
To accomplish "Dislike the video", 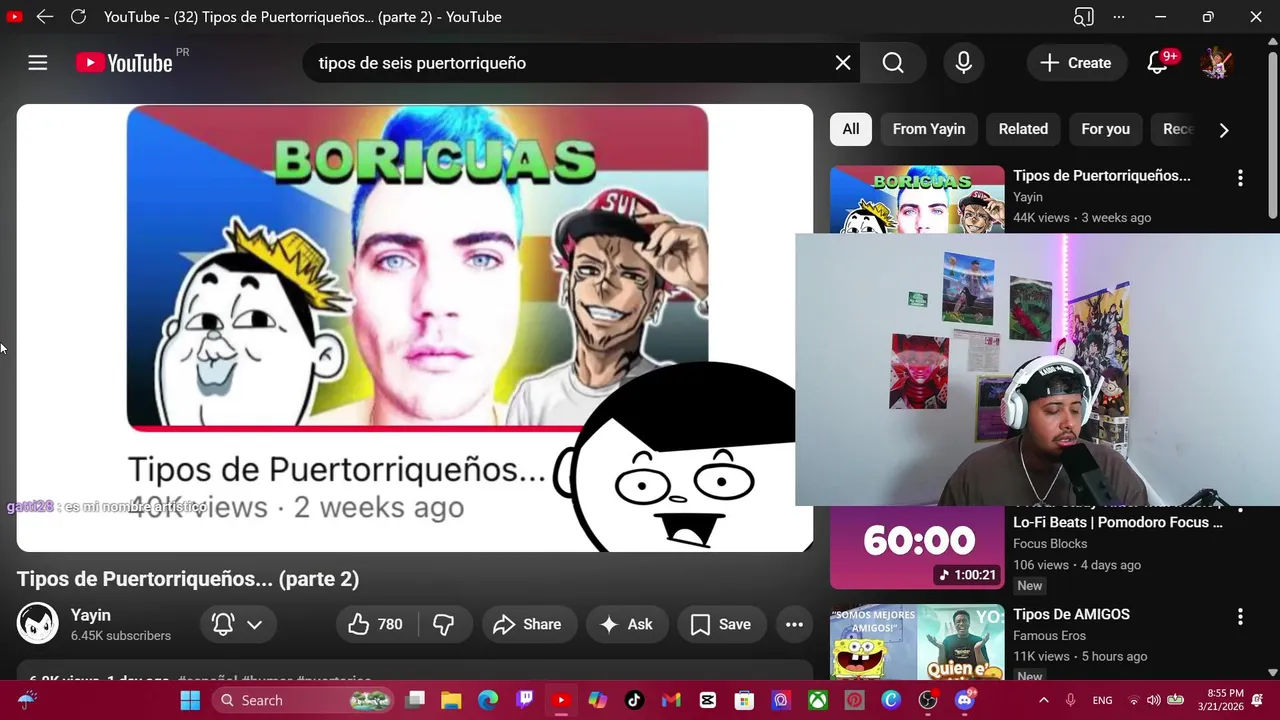I will click(x=444, y=624).
